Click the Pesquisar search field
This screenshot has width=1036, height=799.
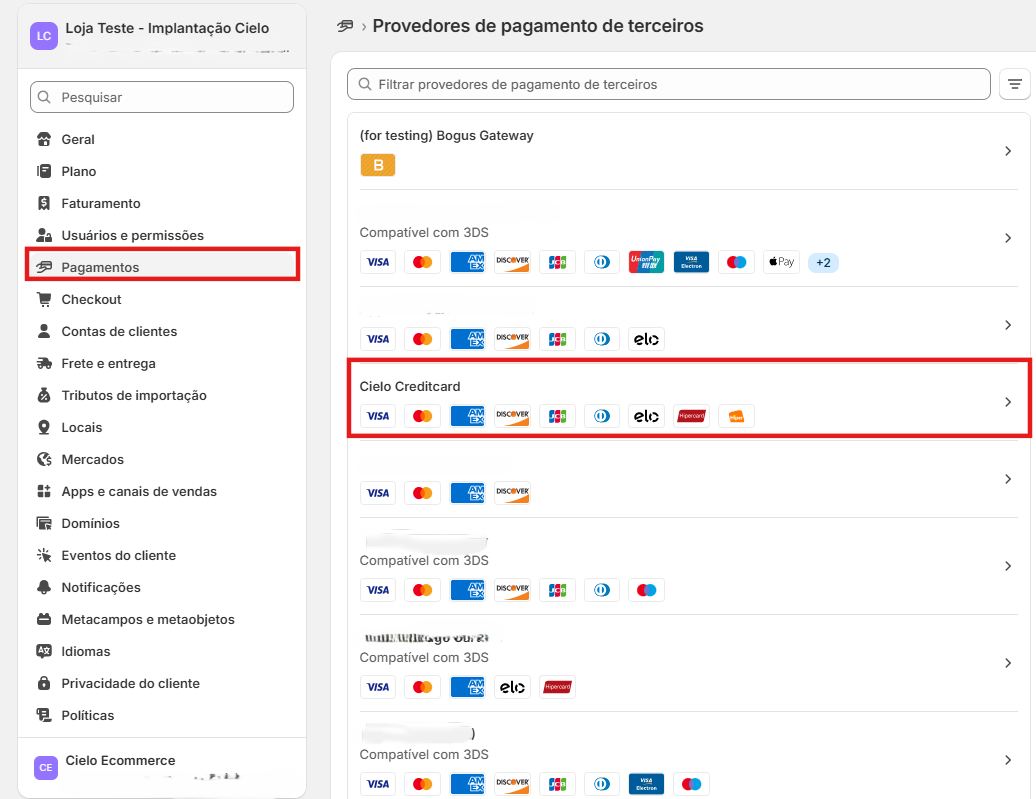point(162,97)
